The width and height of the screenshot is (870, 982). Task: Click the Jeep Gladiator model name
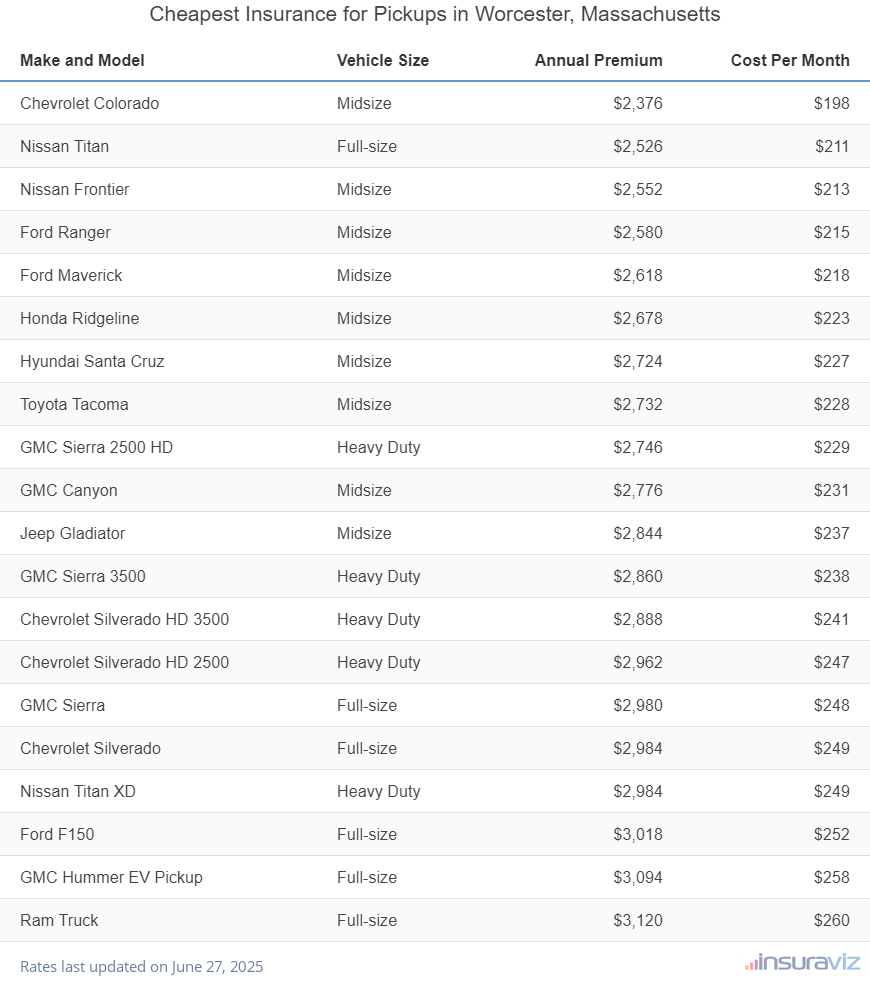click(x=72, y=533)
